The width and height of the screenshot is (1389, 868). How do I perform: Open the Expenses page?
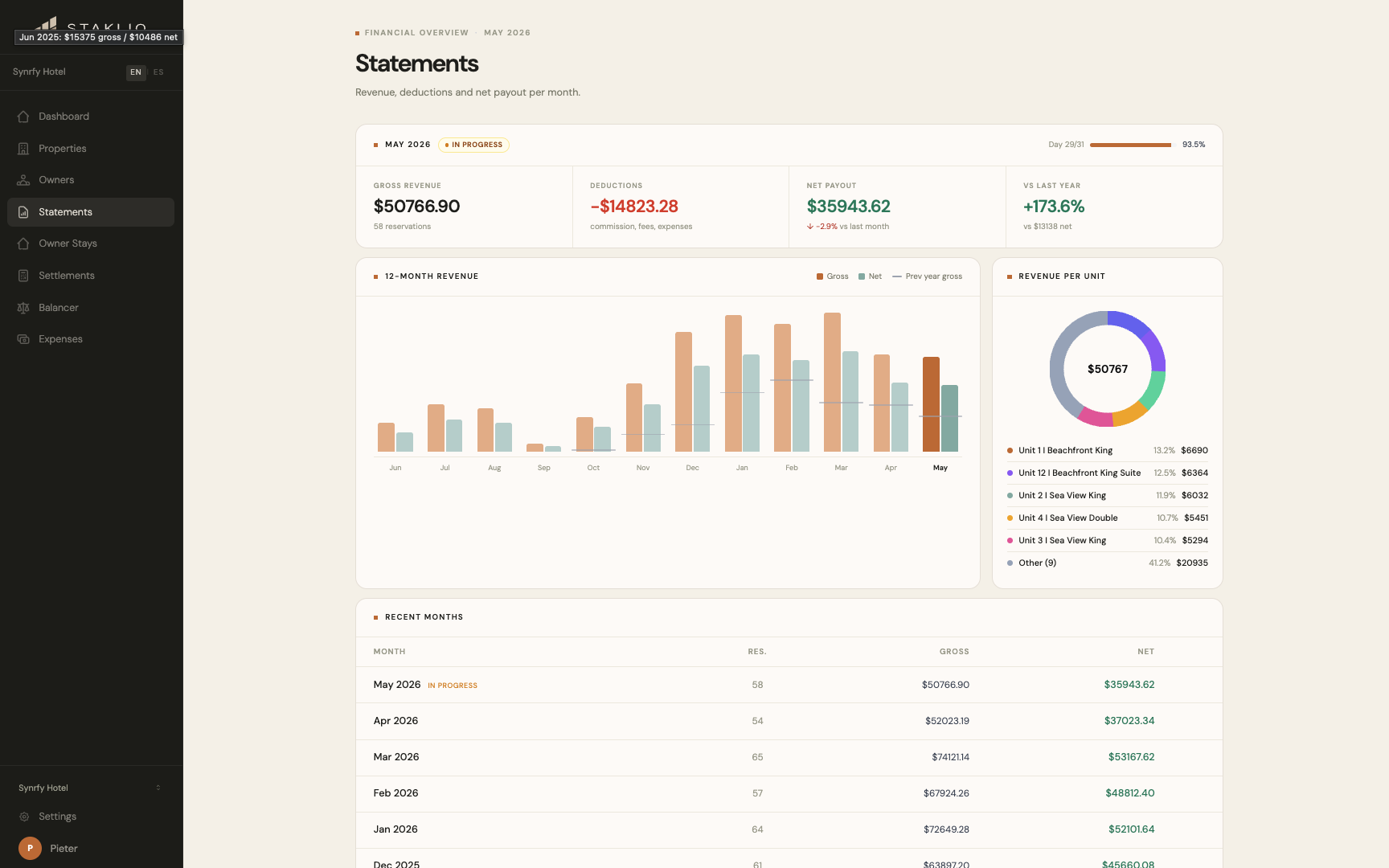click(x=91, y=339)
